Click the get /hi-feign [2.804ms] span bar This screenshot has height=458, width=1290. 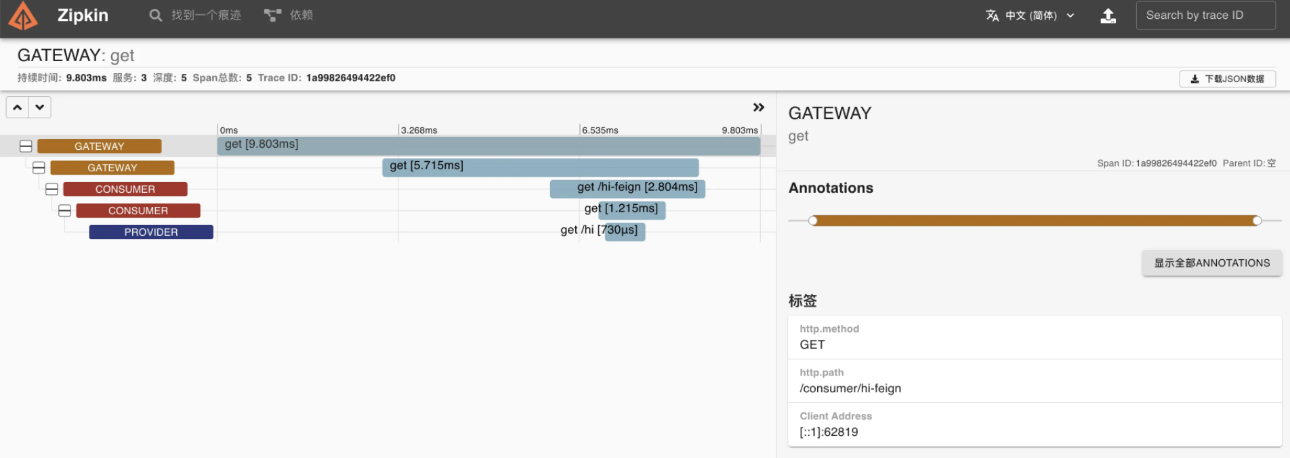pyautogui.click(x=628, y=189)
